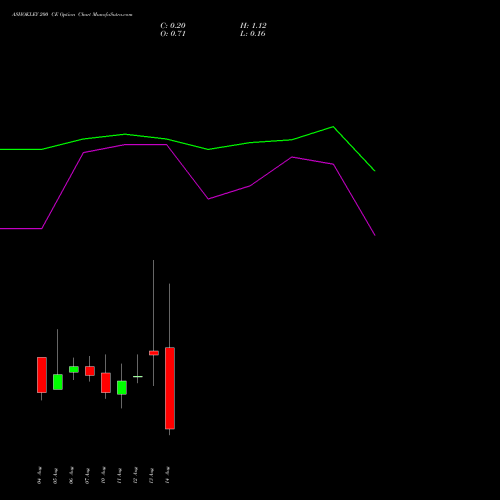Click the ASHOKLEY CE Options Chart title
This screenshot has height=500, width=500.
pos(72,15)
